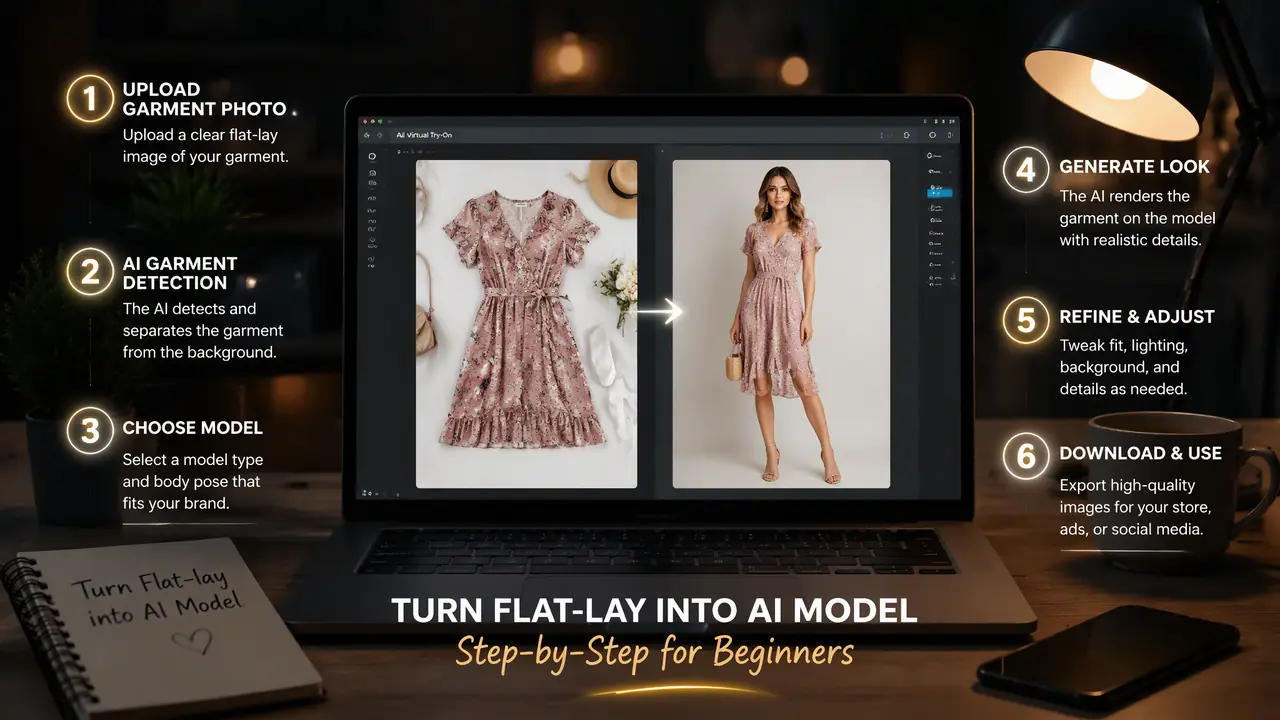The image size is (1280, 720).
Task: Click the white arrow between the two images
Action: point(659,313)
